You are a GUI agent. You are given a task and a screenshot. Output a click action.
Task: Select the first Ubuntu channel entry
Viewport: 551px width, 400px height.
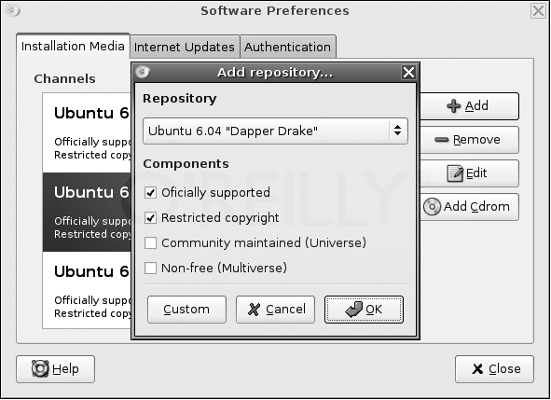87,133
